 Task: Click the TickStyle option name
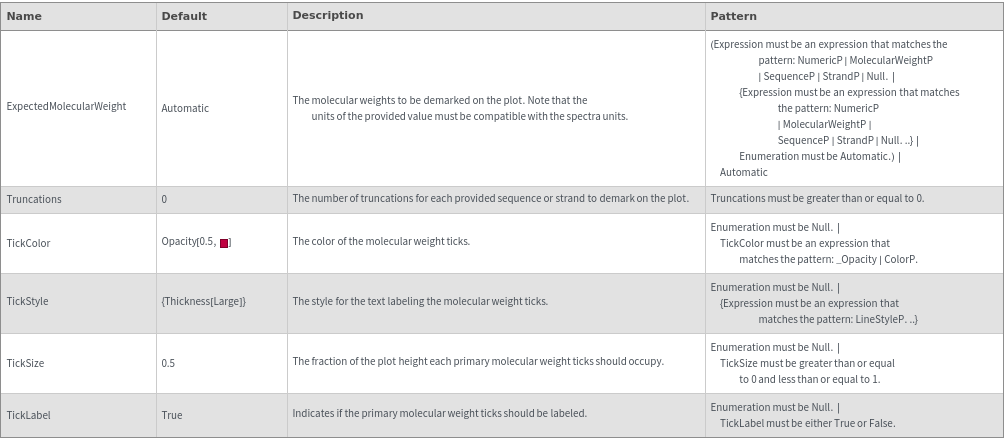(x=27, y=301)
